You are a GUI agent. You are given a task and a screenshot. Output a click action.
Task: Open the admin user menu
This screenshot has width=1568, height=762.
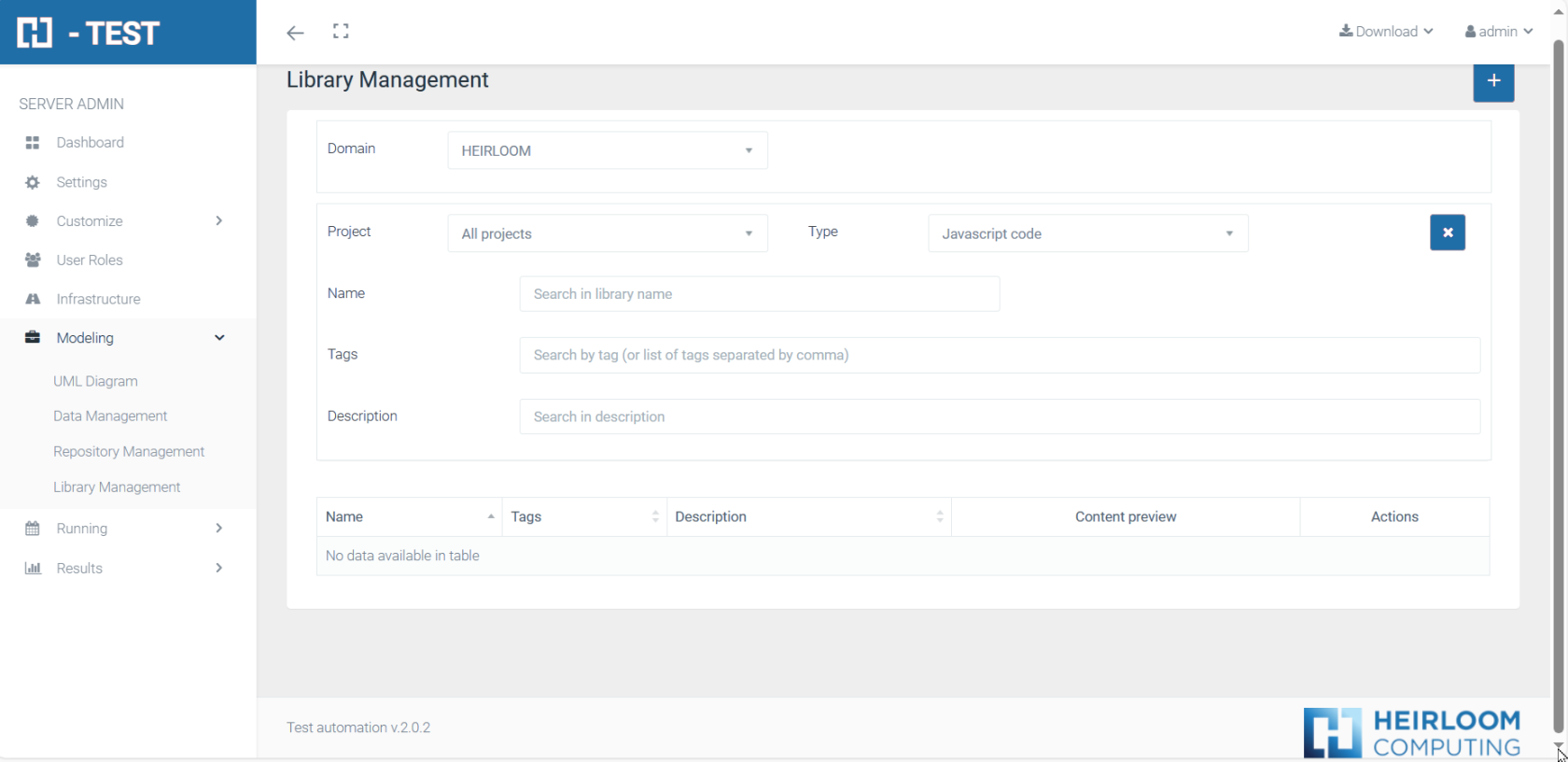[x=1498, y=32]
